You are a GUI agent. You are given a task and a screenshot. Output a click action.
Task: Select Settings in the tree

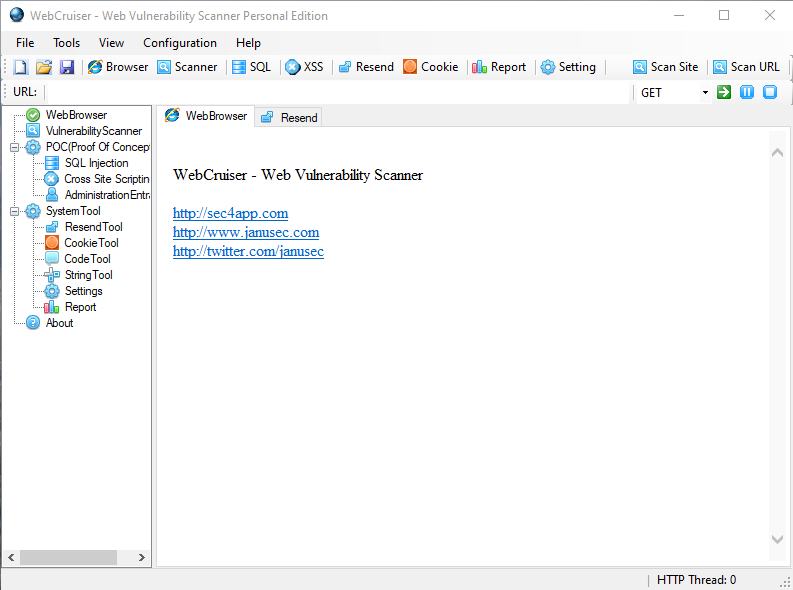(83, 291)
